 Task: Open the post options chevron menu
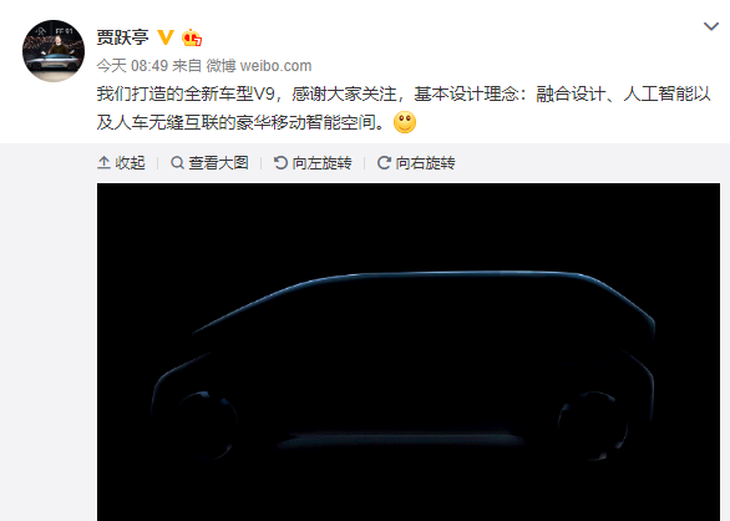pyautogui.click(x=711, y=27)
